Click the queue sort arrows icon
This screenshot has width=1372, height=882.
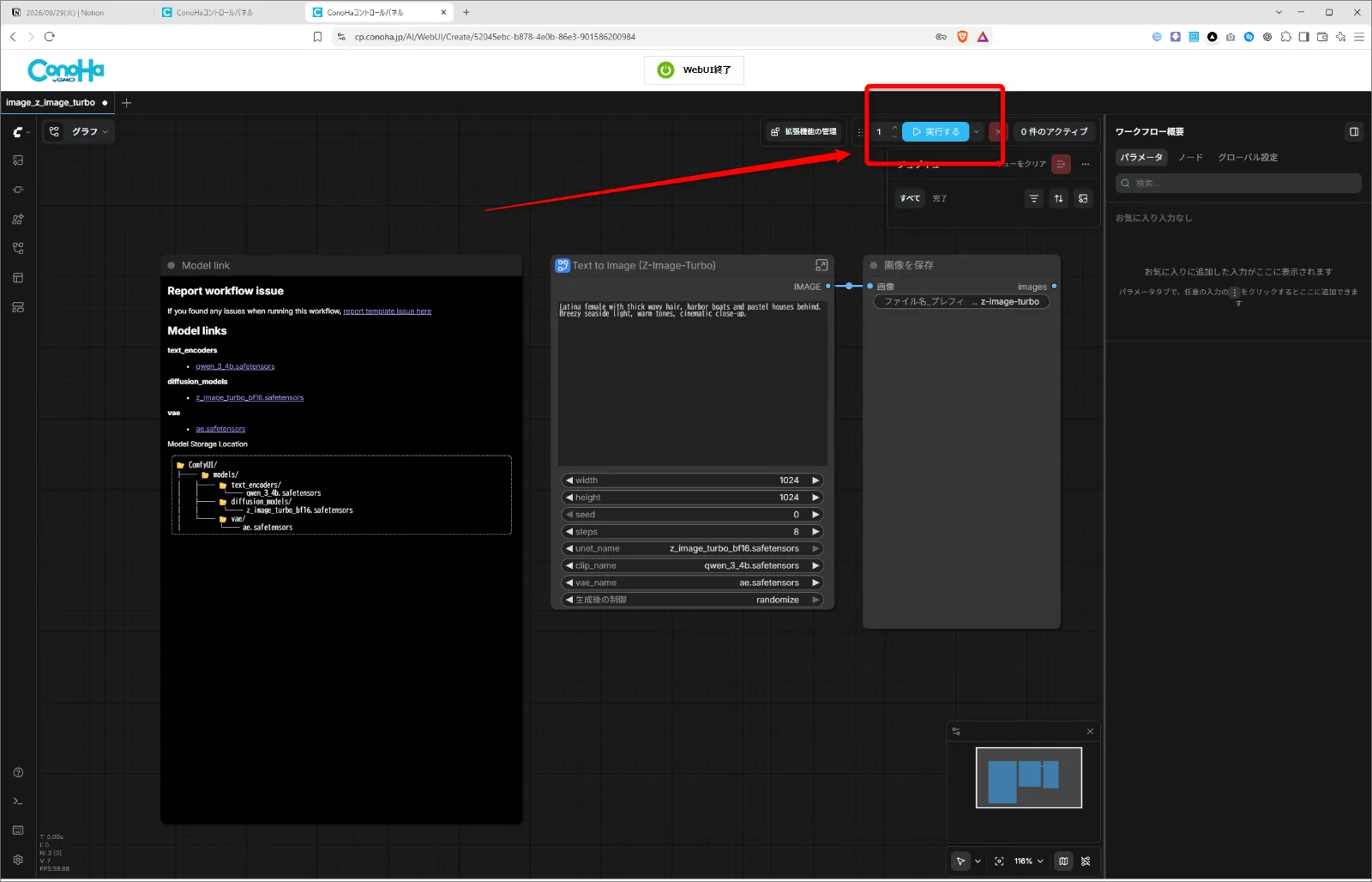1059,198
